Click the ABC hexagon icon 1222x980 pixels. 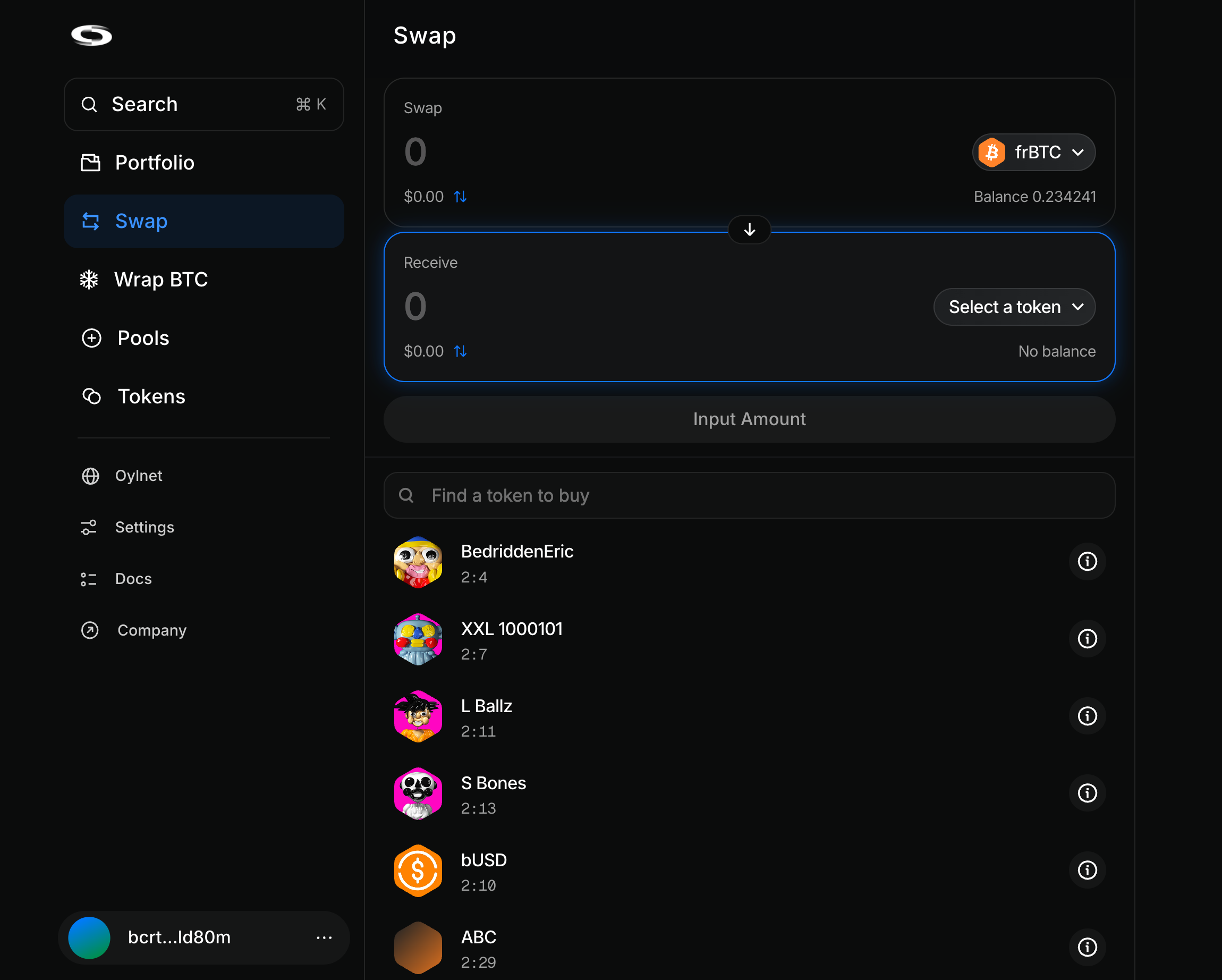point(418,948)
